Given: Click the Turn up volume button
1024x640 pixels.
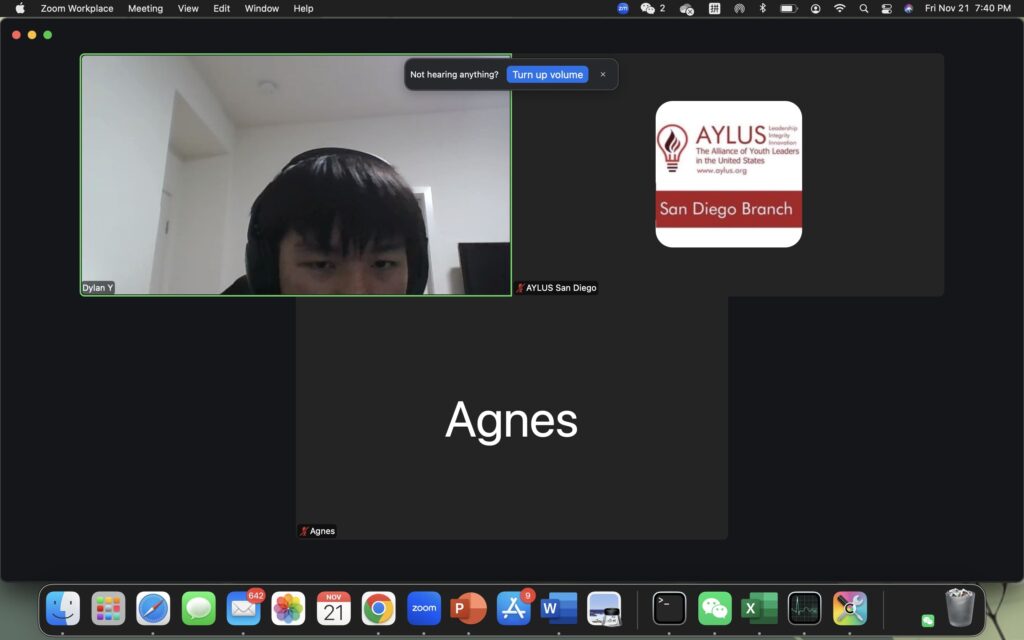Looking at the screenshot, I should tap(547, 75).
